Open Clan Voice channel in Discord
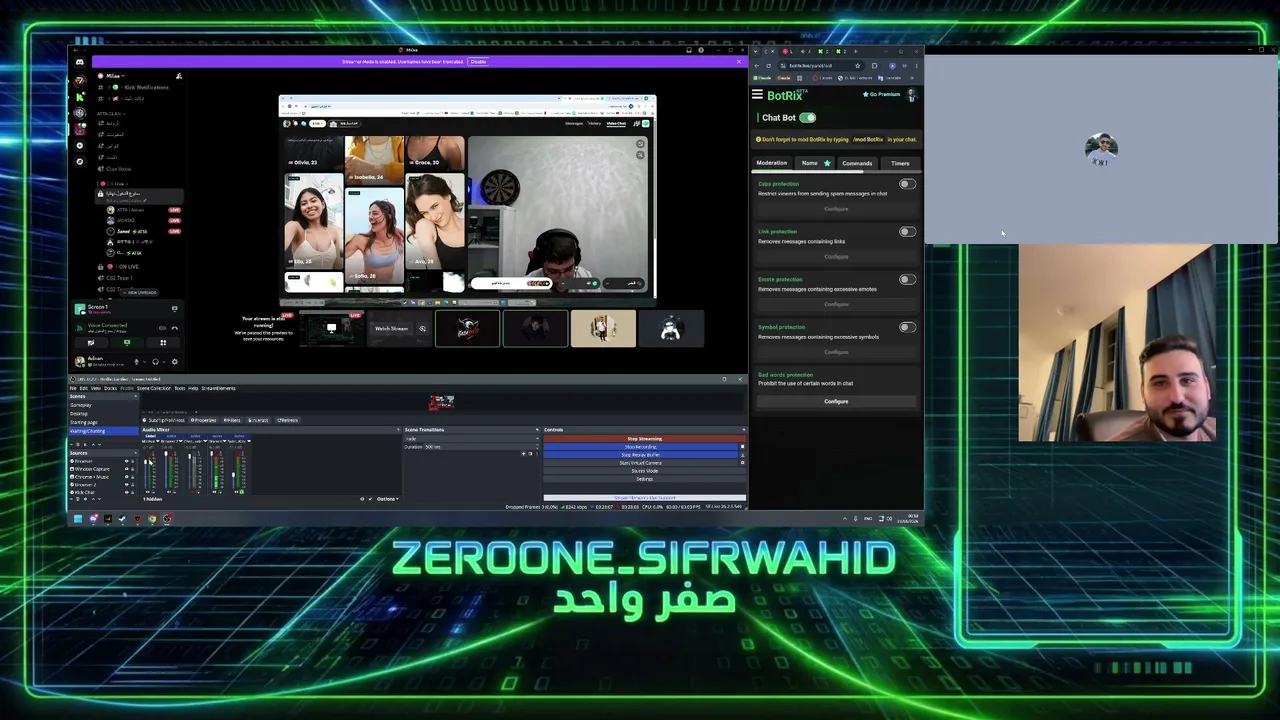Image resolution: width=1280 pixels, height=720 pixels. [x=118, y=169]
